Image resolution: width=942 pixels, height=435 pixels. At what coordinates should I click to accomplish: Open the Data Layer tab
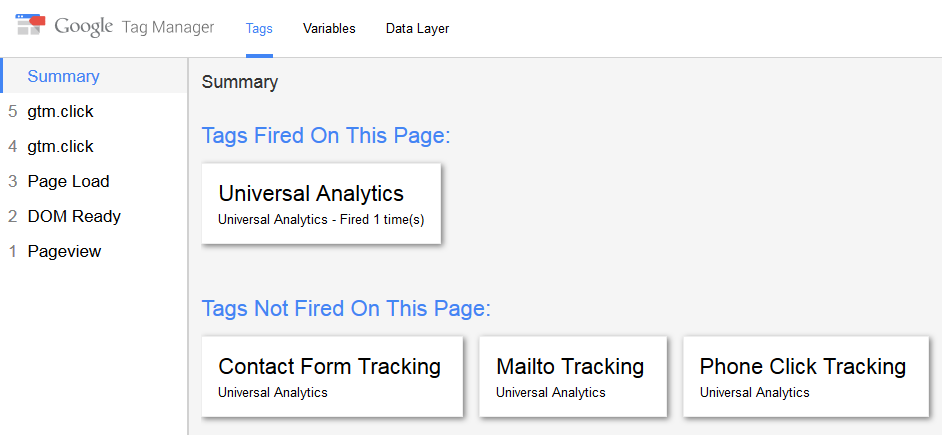[x=418, y=28]
